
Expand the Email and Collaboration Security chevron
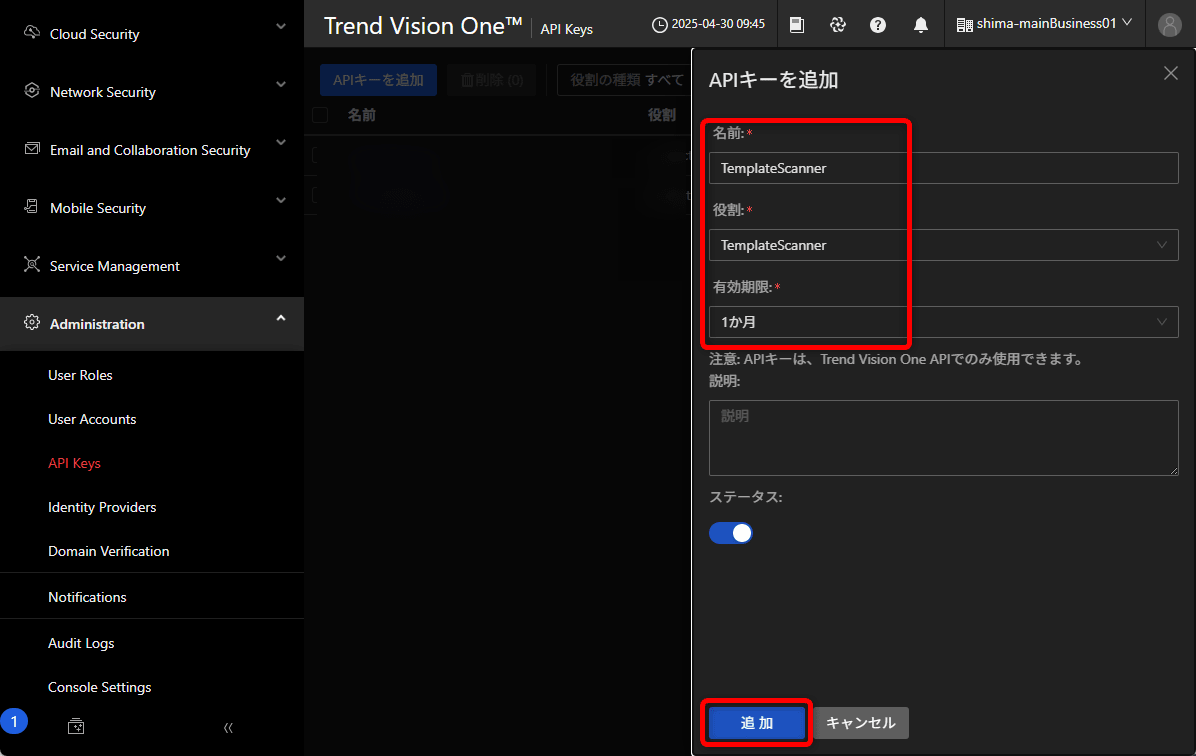(281, 142)
